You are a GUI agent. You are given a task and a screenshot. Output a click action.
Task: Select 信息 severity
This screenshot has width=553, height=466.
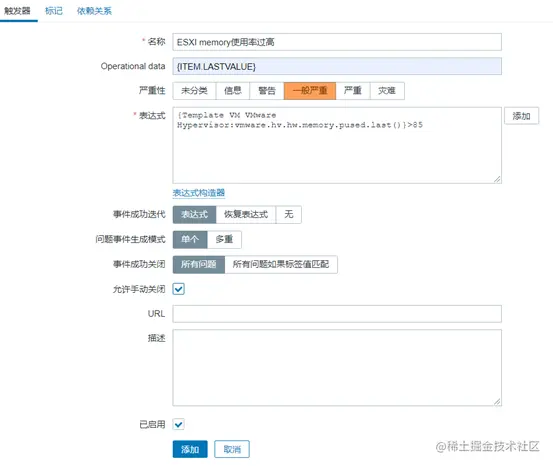pos(233,91)
